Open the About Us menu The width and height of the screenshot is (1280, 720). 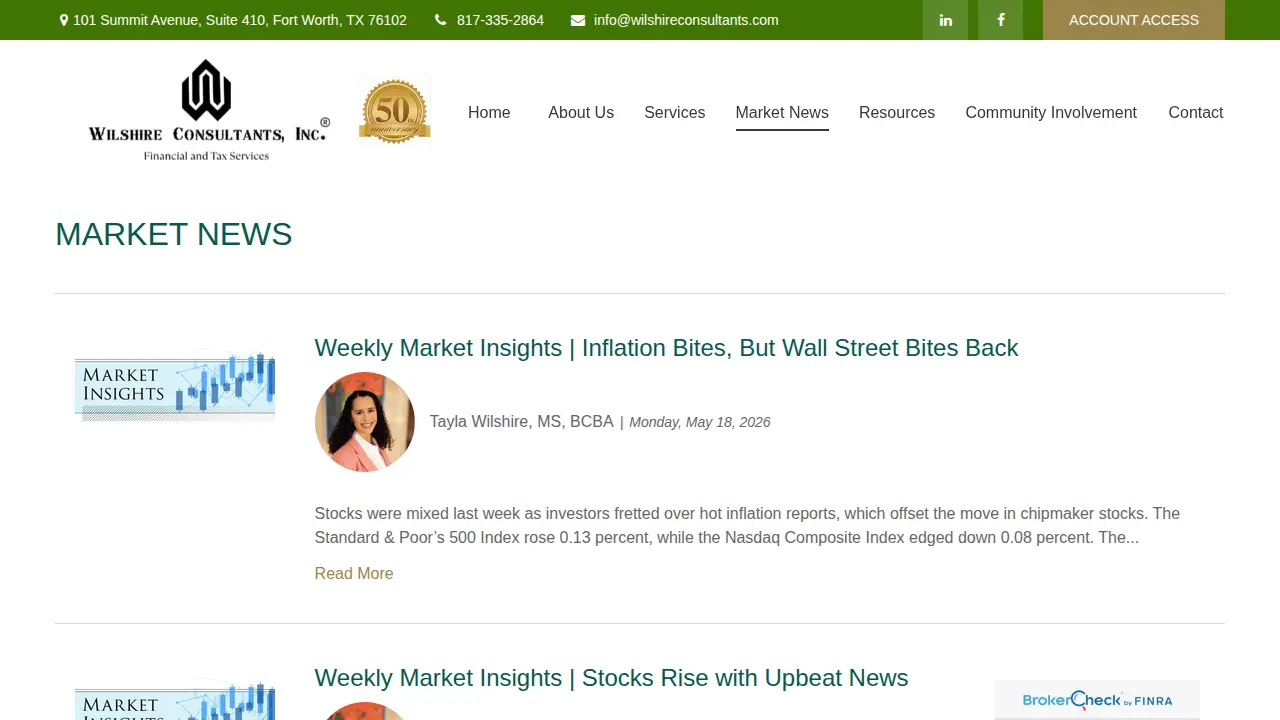point(581,112)
